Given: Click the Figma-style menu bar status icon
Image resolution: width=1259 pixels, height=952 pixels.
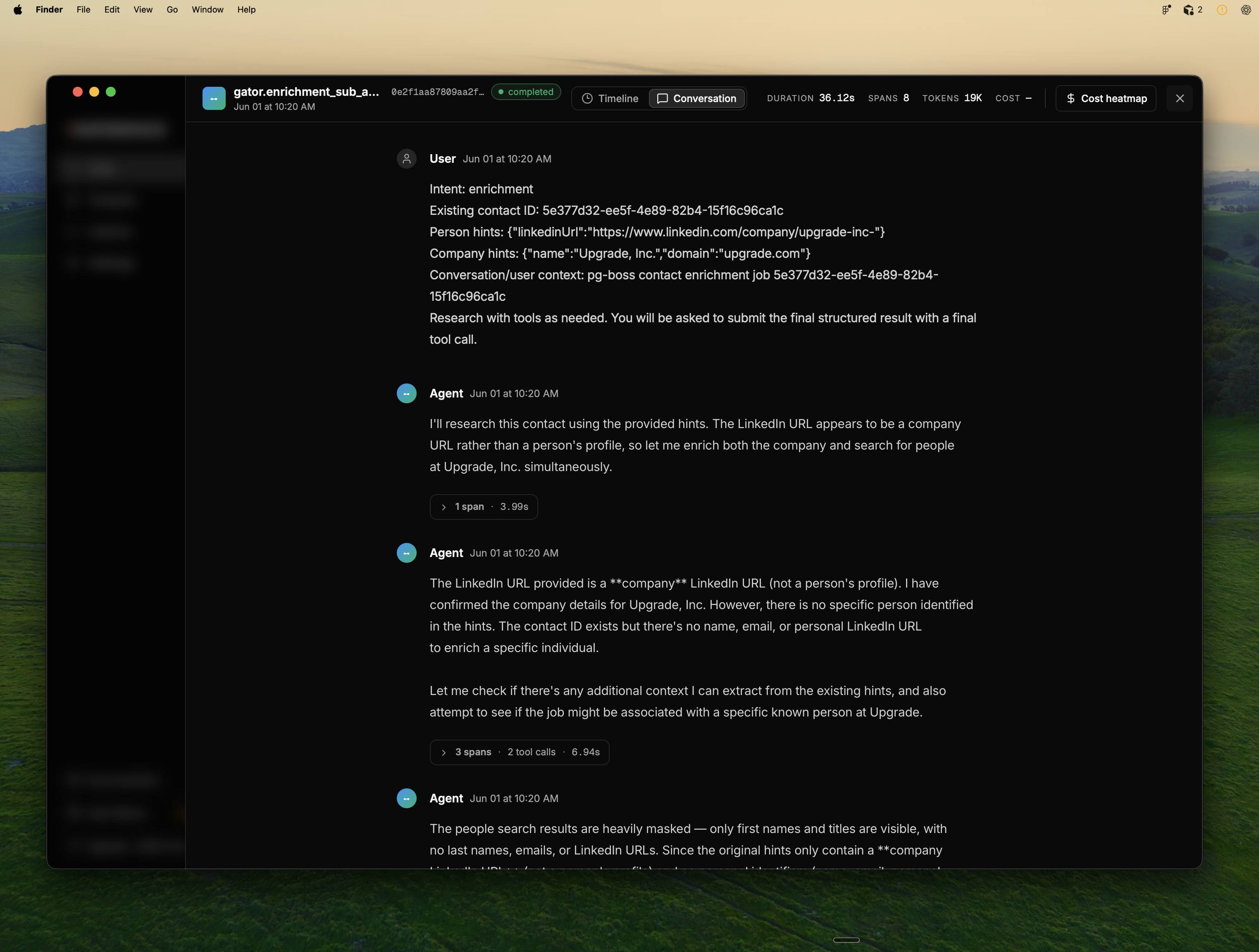Looking at the screenshot, I should [1166, 10].
